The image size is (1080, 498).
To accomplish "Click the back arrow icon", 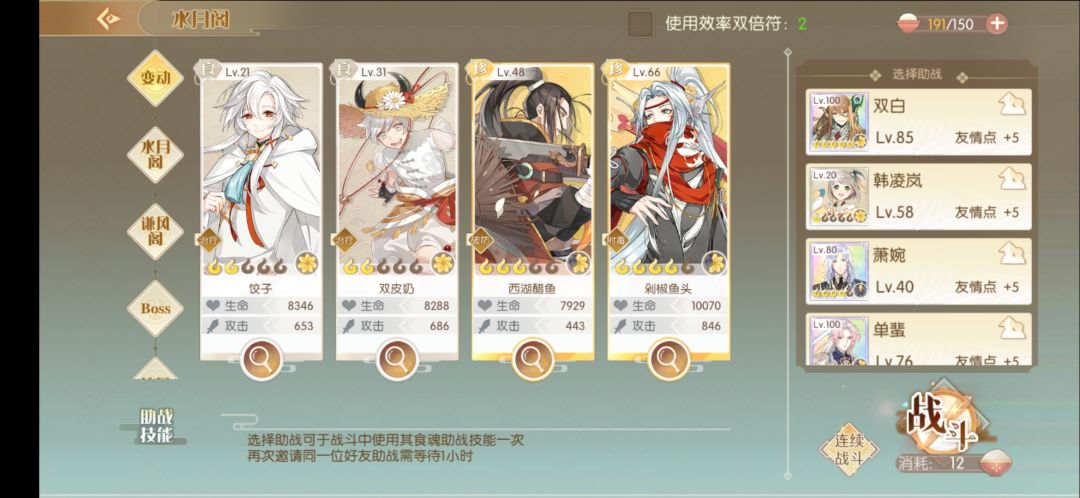I will pos(108,19).
